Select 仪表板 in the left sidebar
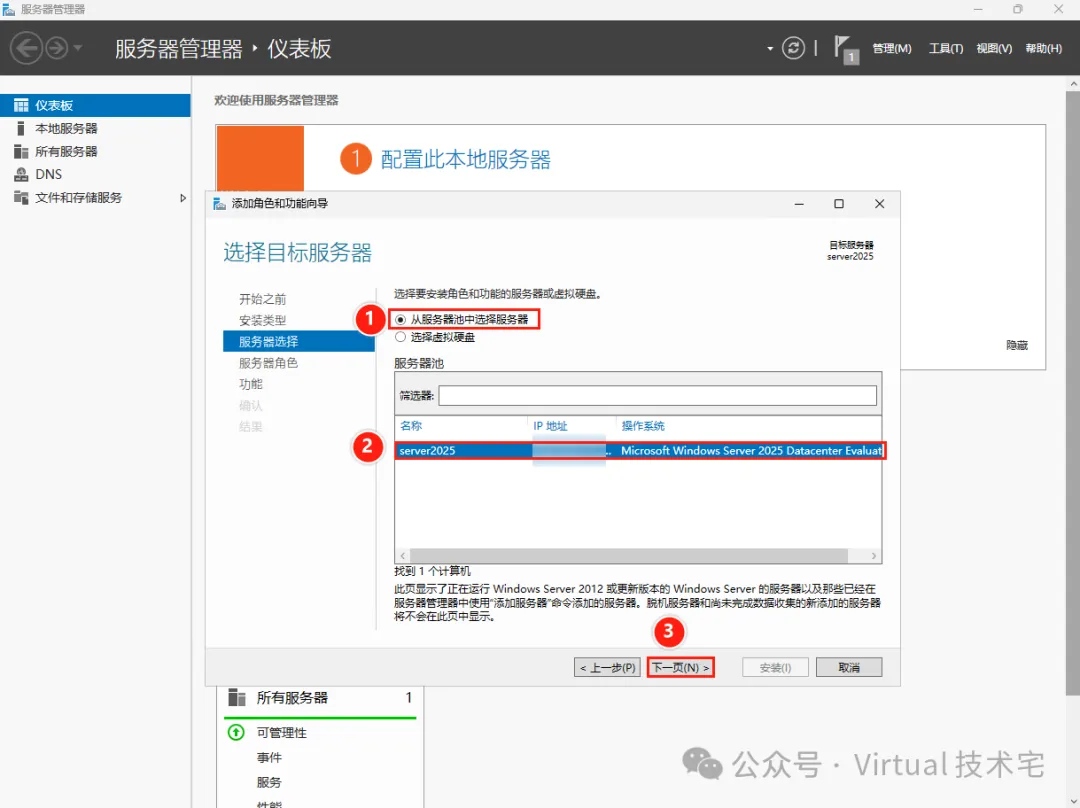This screenshot has width=1080, height=808. [x=95, y=105]
